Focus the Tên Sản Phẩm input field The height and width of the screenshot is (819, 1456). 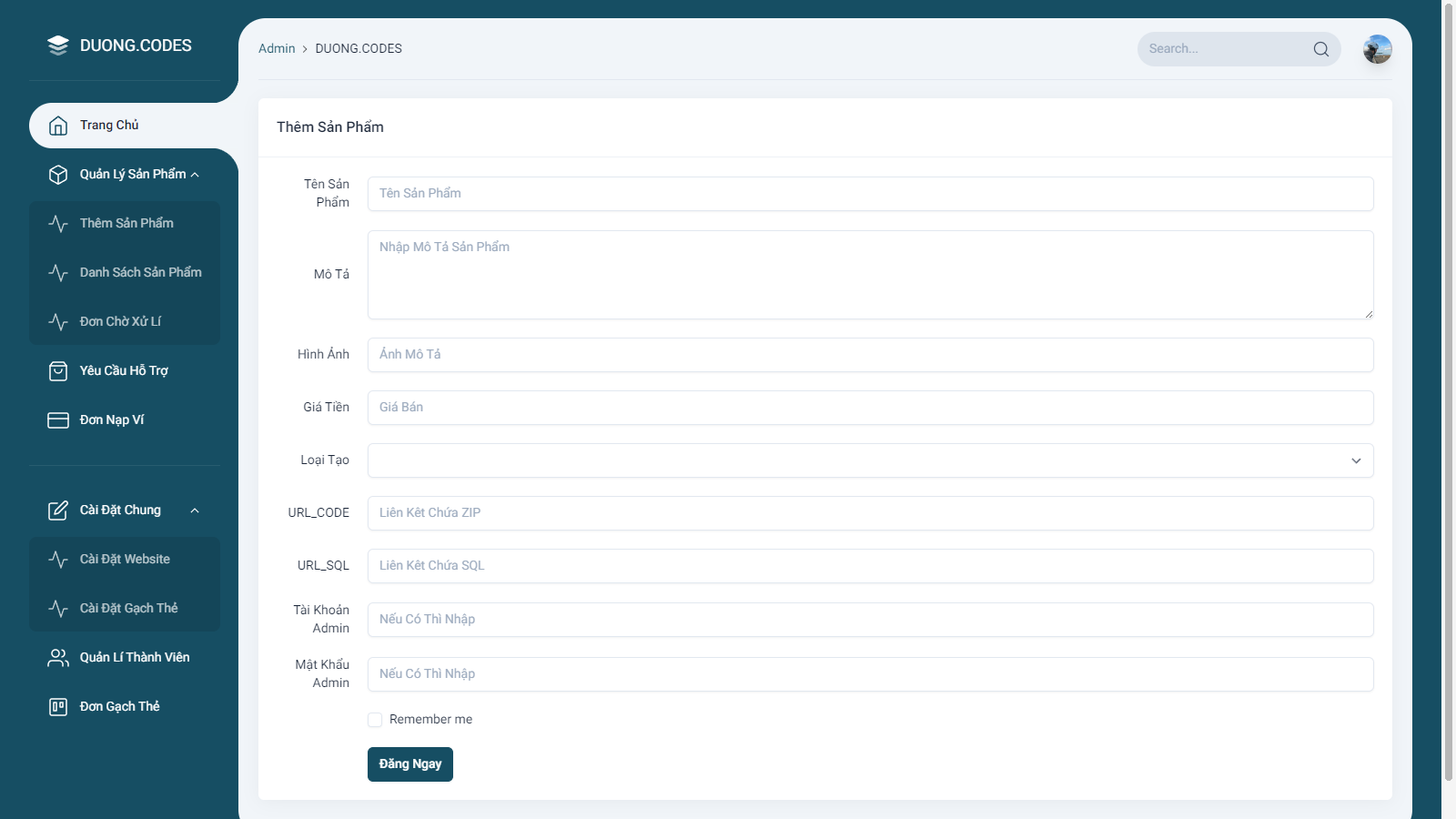870,194
